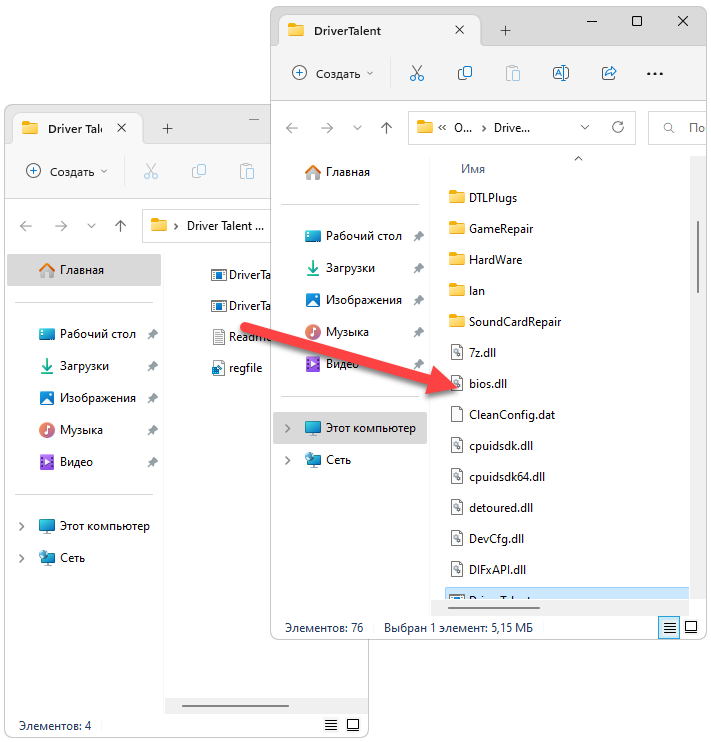Screen dimensions: 711x742
Task: Switch to details view in DriverTalent window
Action: (669, 628)
